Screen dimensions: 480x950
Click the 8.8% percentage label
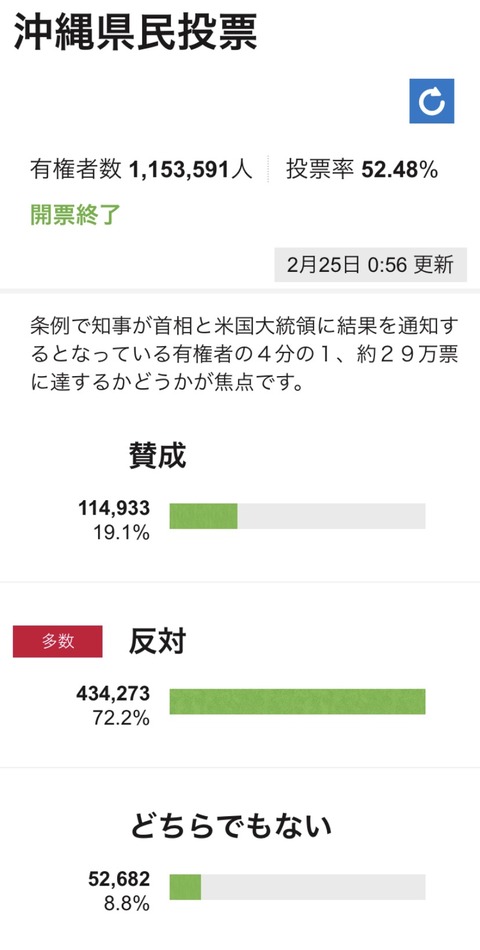[x=126, y=904]
